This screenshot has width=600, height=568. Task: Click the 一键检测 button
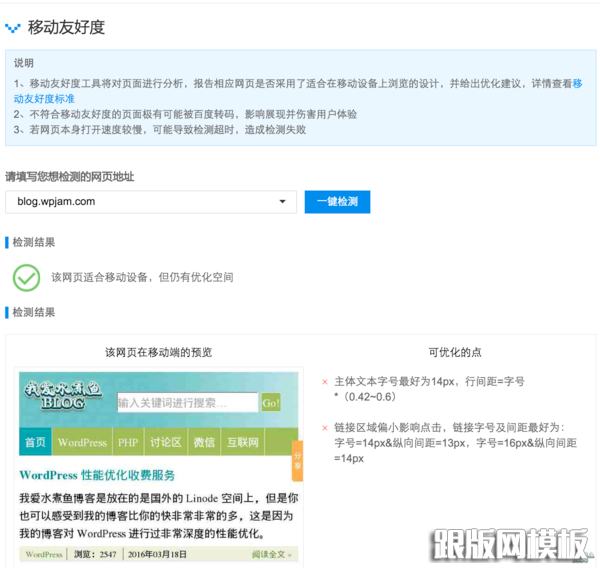point(337,201)
